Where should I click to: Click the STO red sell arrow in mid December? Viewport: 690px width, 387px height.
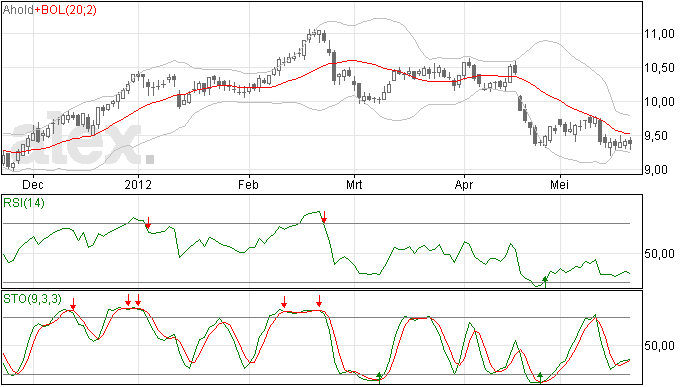73,304
